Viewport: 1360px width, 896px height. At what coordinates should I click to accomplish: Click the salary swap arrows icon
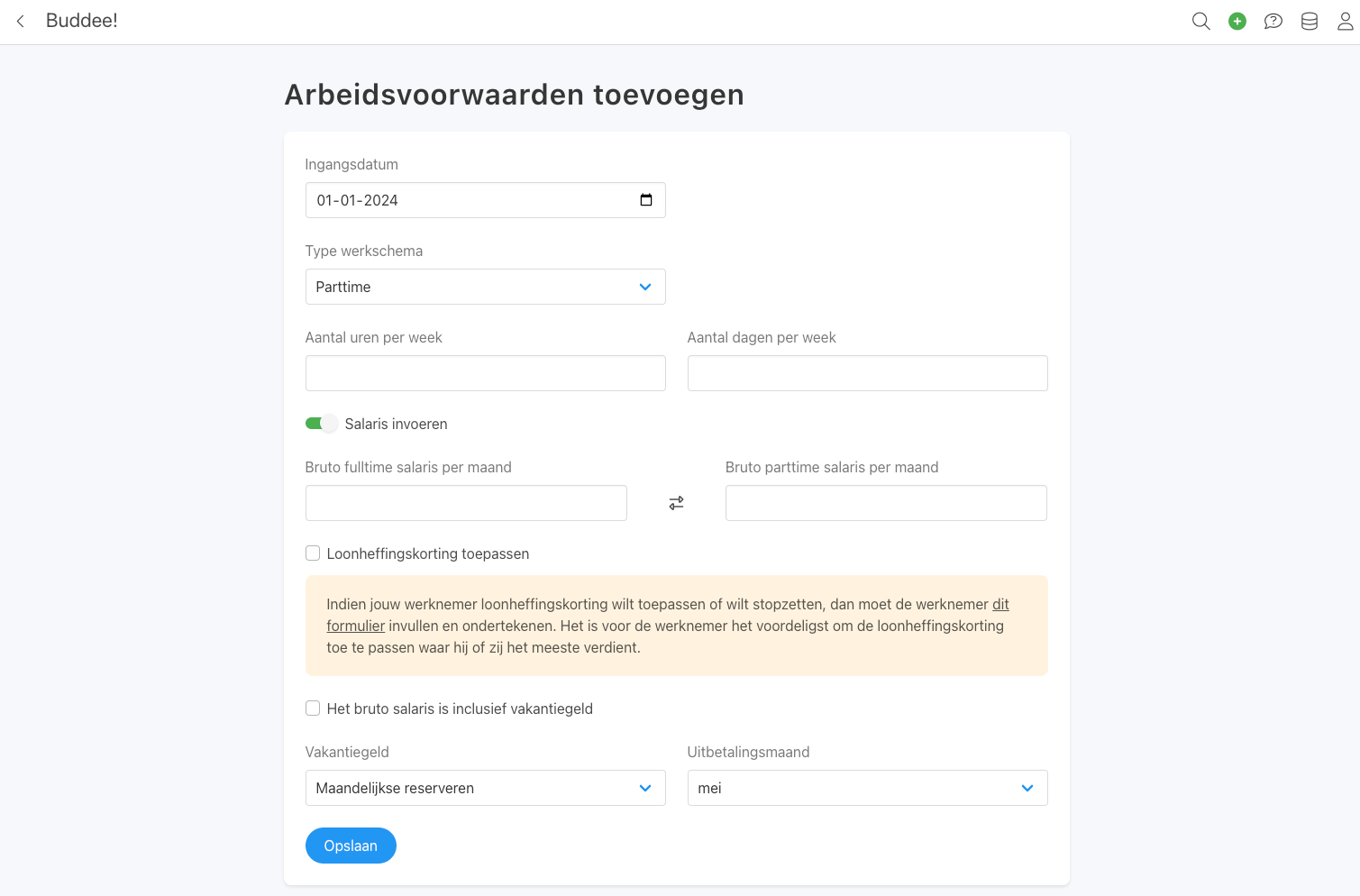[676, 503]
